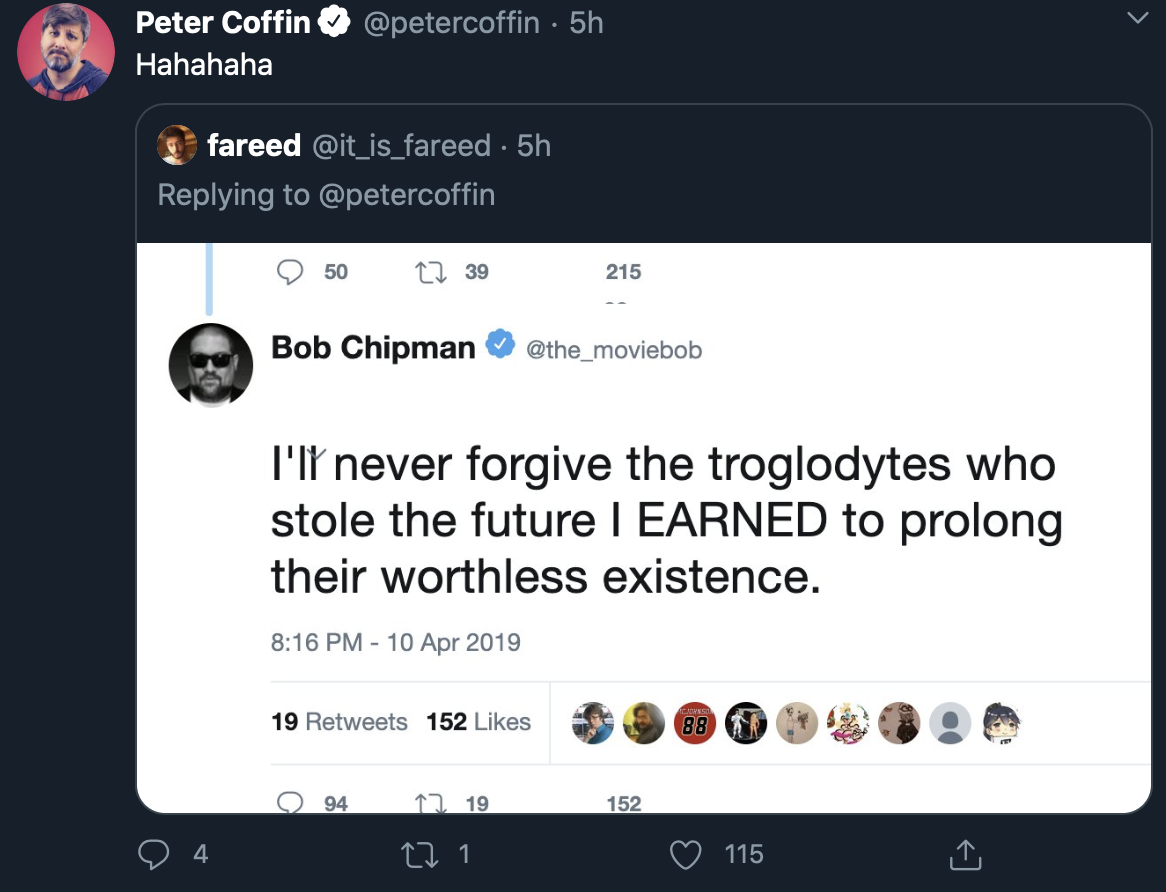
Task: Click the 19 Retweets count
Action: pos(339,721)
